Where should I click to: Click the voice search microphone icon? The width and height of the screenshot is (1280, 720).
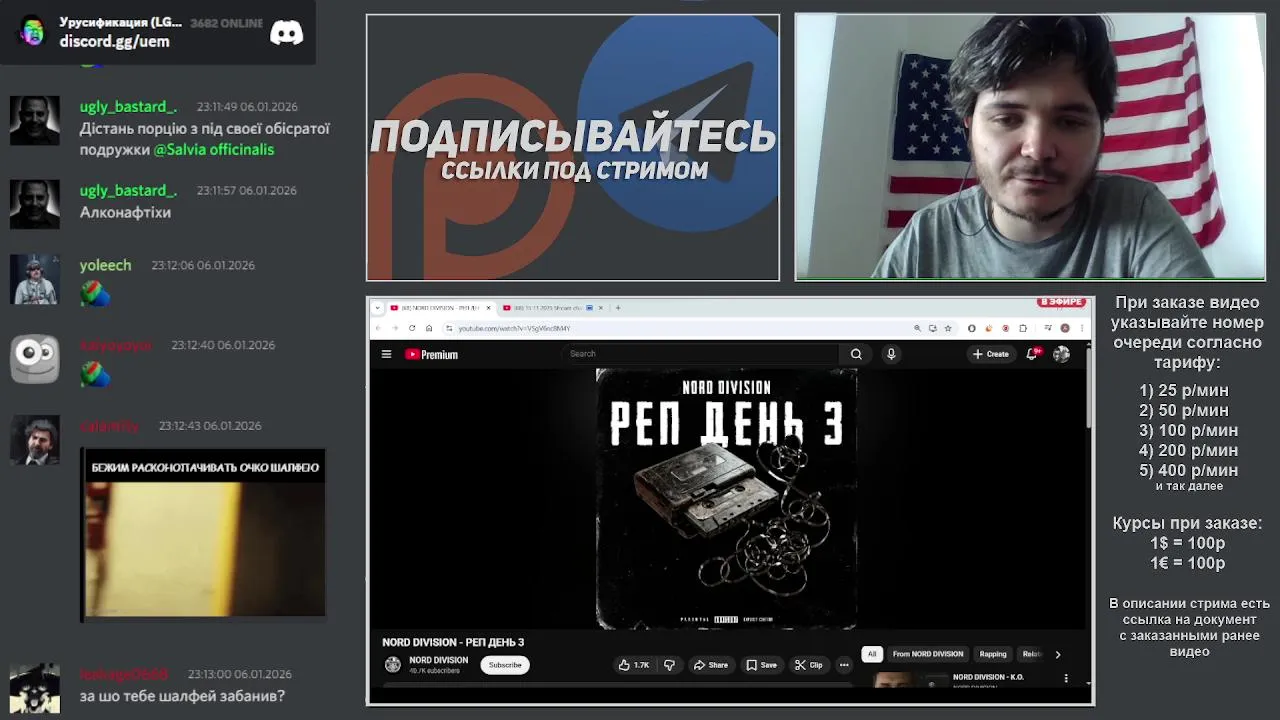coord(891,354)
